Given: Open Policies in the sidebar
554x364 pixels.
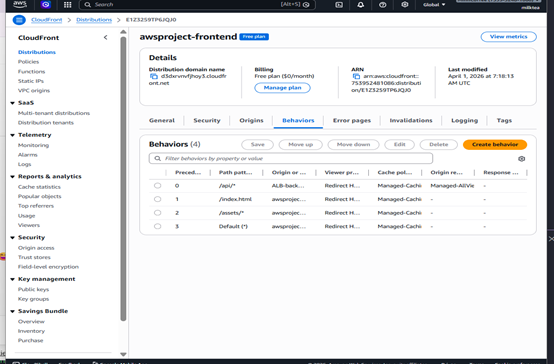Looking at the screenshot, I should (28, 62).
